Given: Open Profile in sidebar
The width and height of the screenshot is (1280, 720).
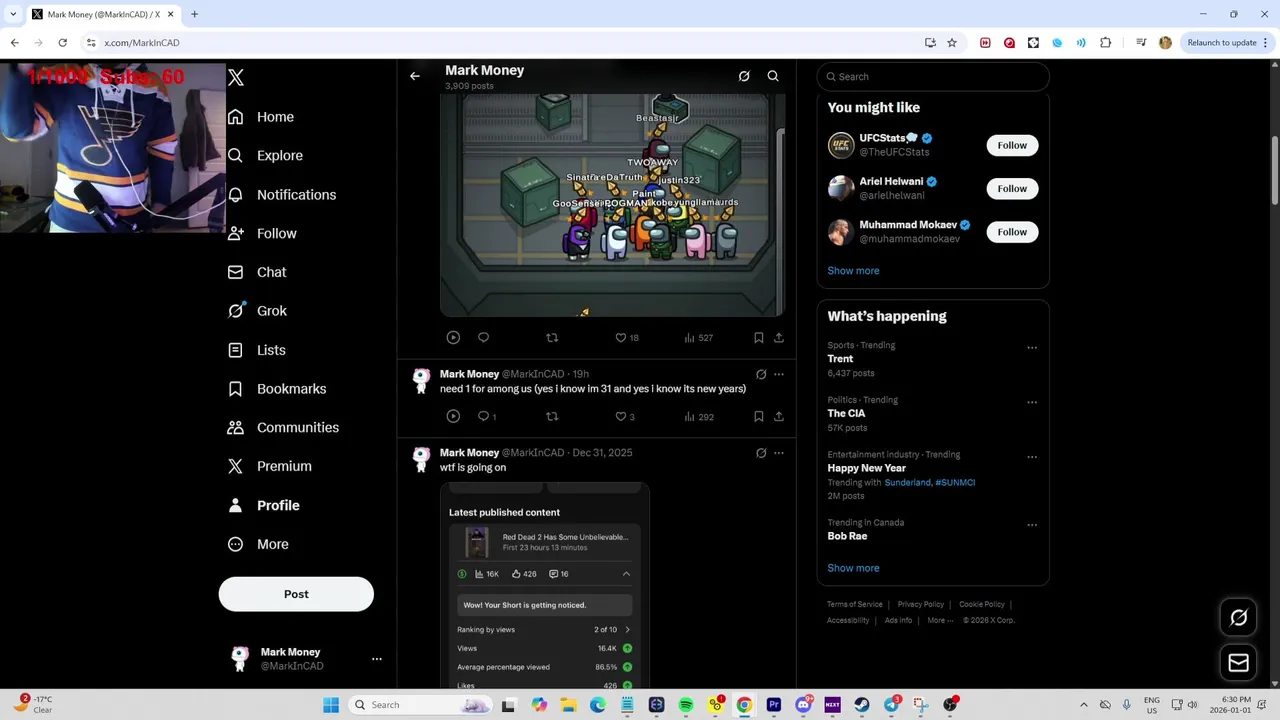Looking at the screenshot, I should tap(263, 506).
